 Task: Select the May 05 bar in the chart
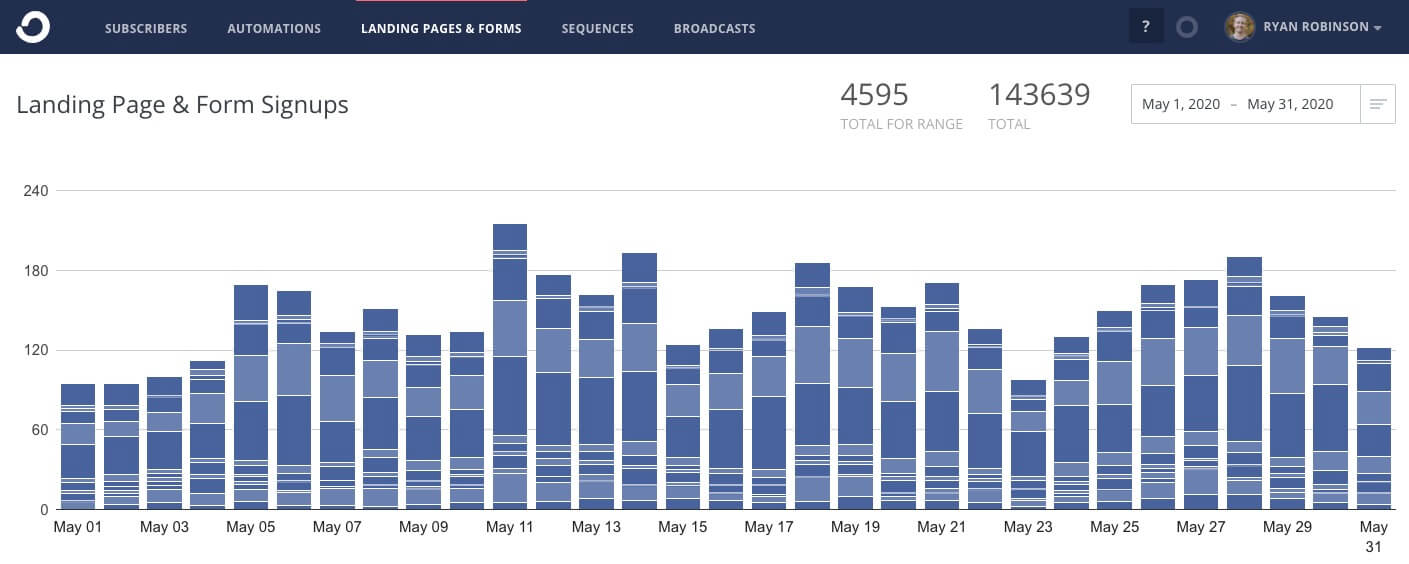point(251,397)
